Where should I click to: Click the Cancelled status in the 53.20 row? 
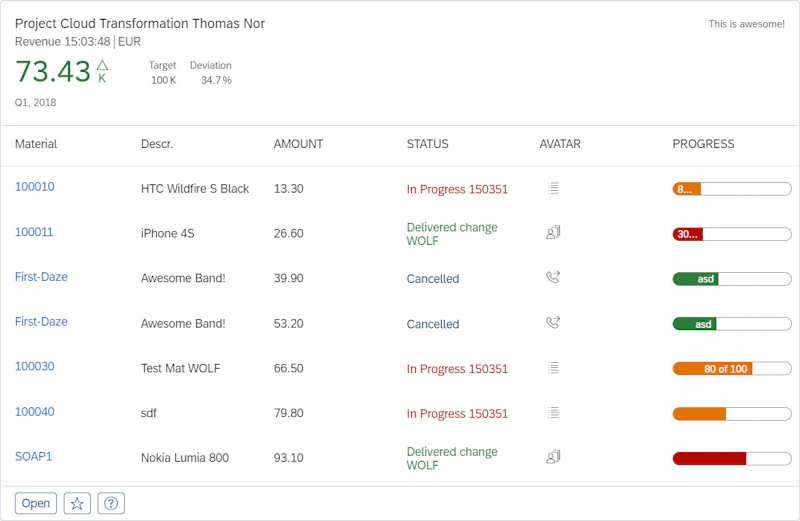[433, 324]
